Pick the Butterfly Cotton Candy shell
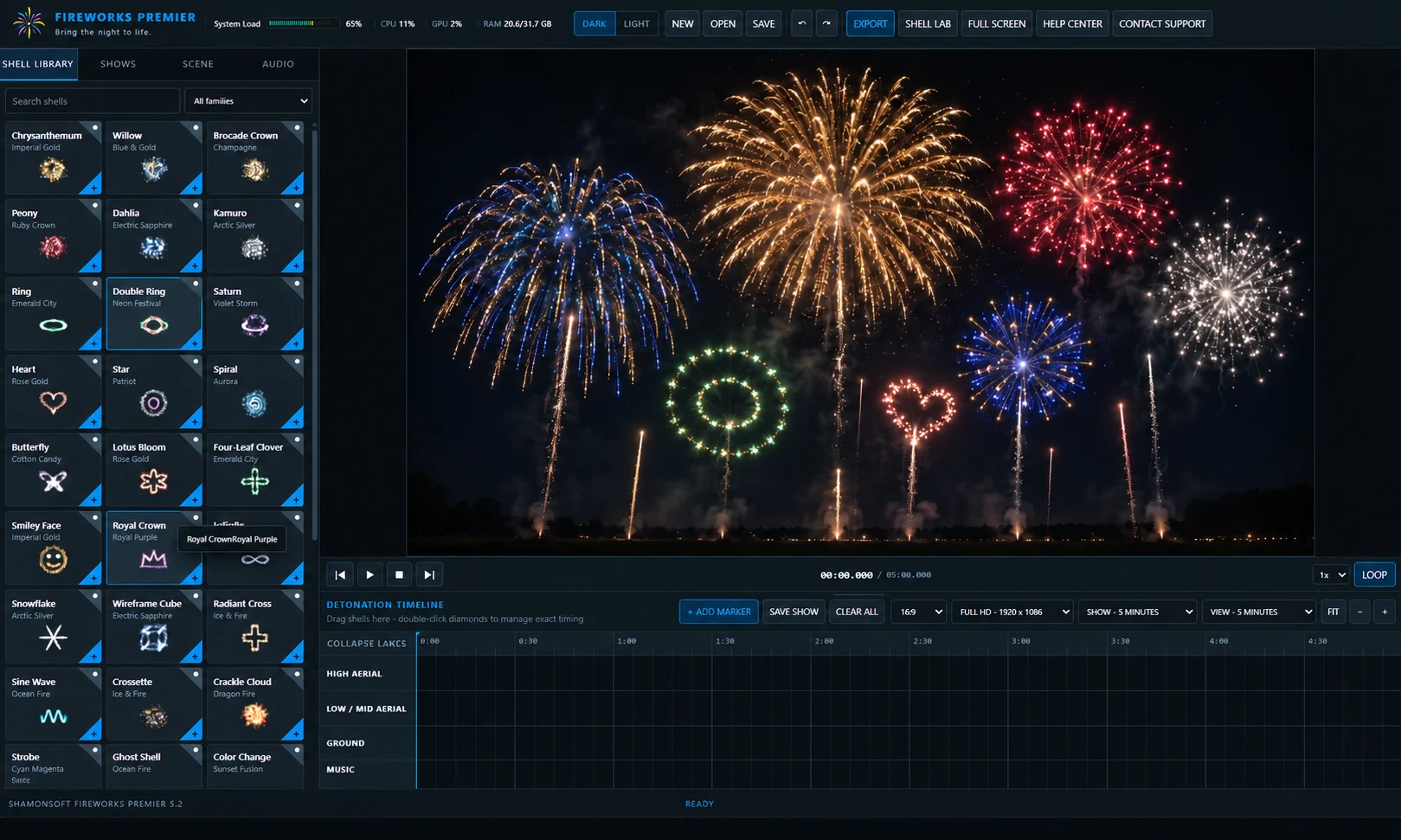Screen dimensions: 1401x840 click(x=53, y=470)
